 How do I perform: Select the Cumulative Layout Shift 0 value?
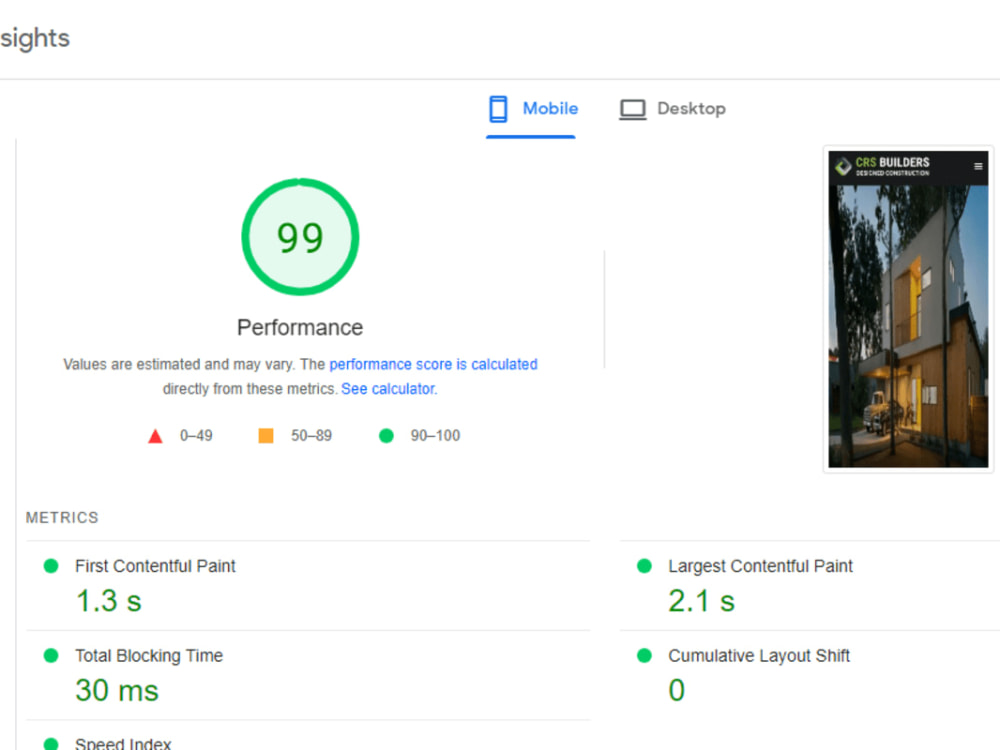pos(677,691)
